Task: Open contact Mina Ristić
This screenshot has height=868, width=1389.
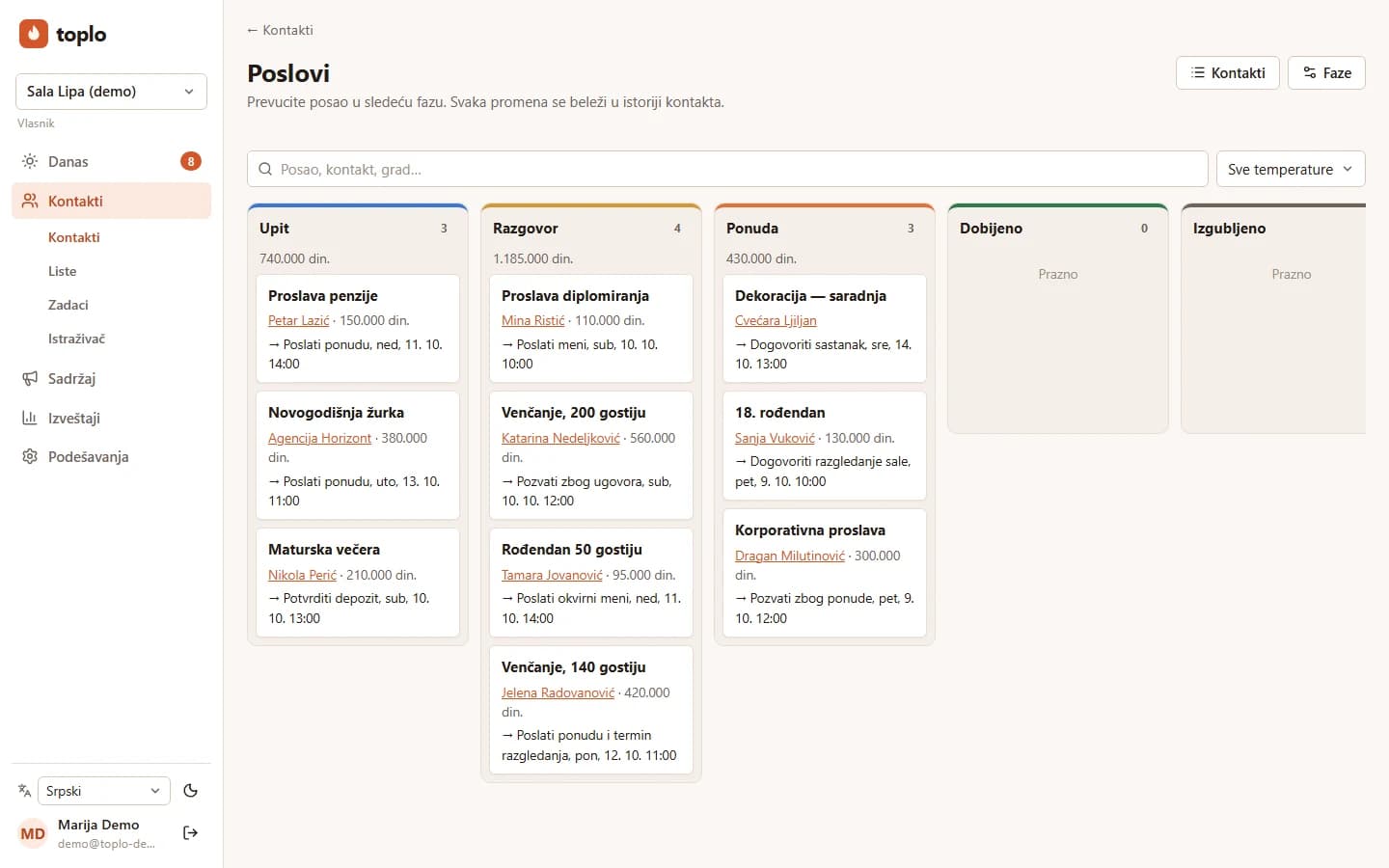Action: coord(533,320)
